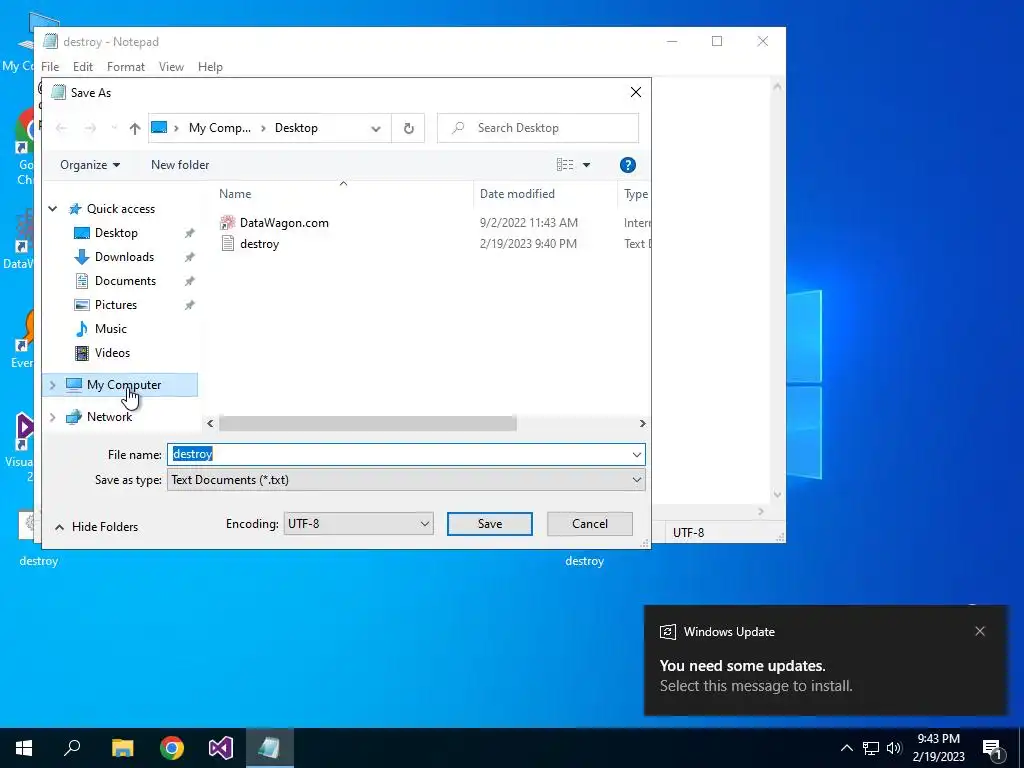The height and width of the screenshot is (768, 1024).
Task: Click the Save button
Action: (490, 524)
